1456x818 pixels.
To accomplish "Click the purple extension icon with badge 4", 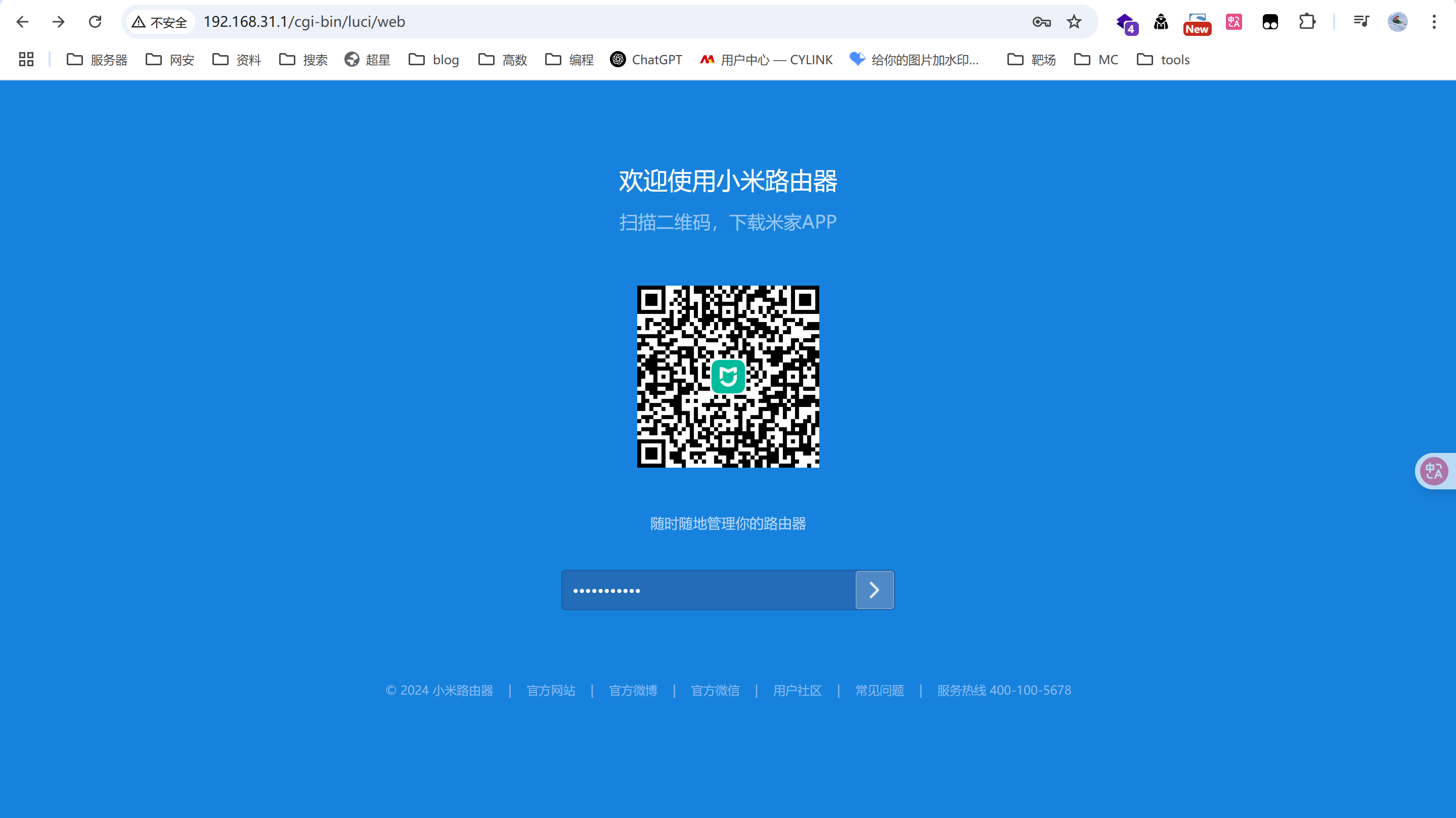I will 1126,24.
